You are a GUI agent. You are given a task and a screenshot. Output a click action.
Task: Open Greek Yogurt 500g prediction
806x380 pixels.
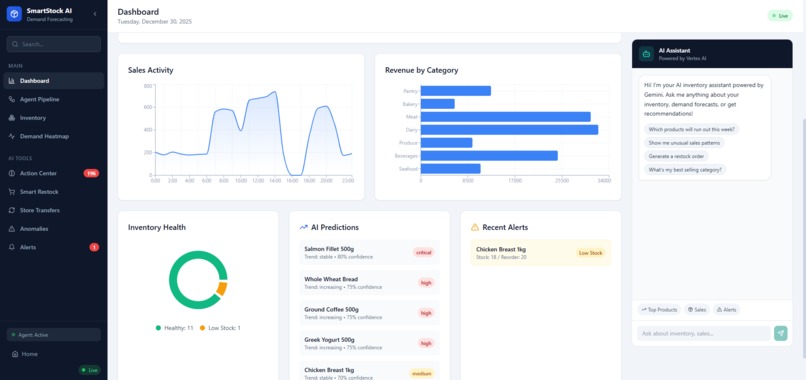pyautogui.click(x=369, y=343)
